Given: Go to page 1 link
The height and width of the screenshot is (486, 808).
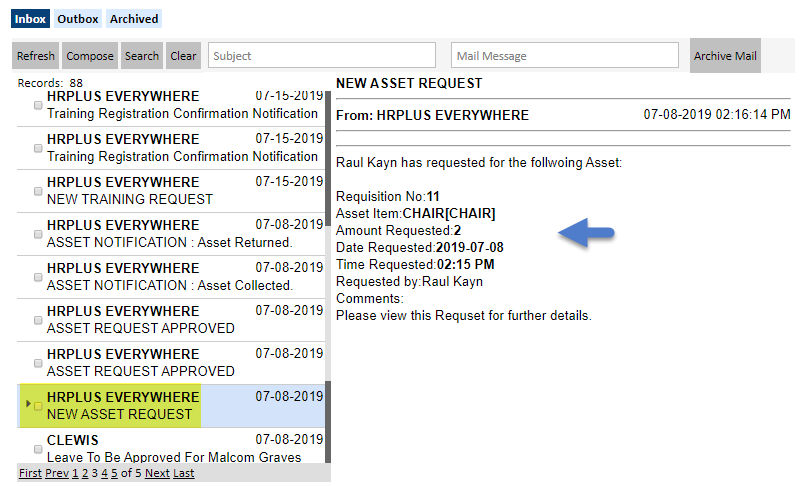Looking at the screenshot, I should (75, 473).
